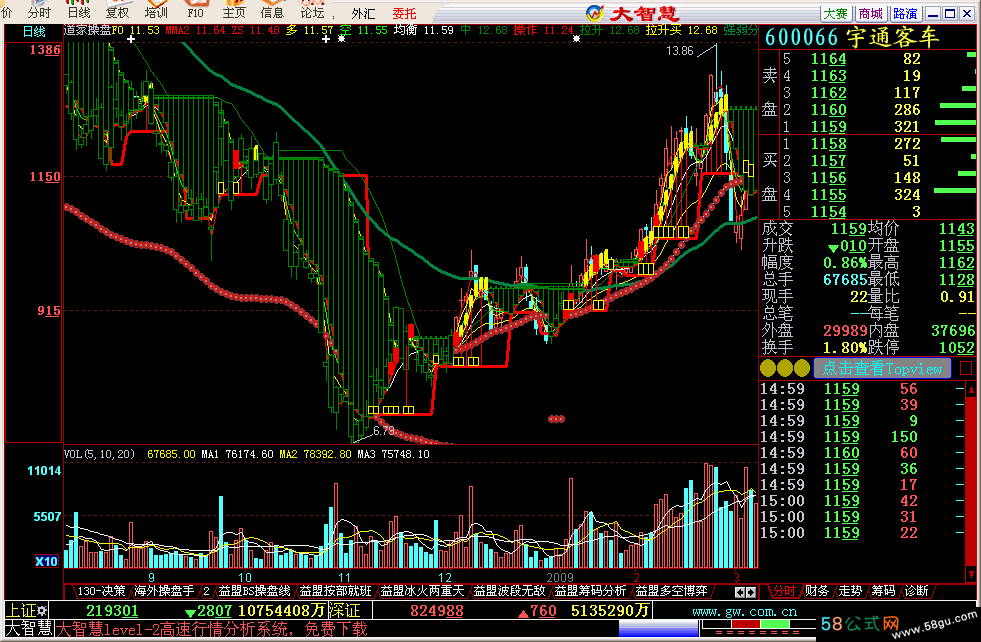
Task: Open the www.gw.com.cn link
Action: tap(745, 611)
